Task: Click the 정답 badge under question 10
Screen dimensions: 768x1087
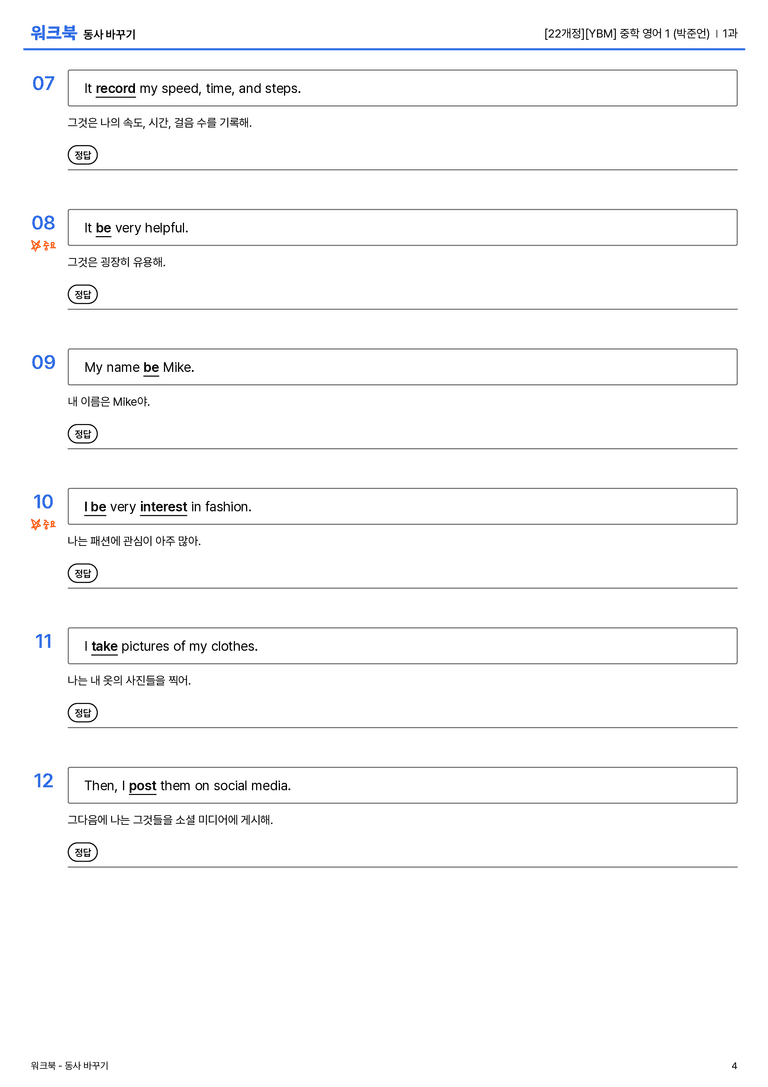Action: pyautogui.click(x=82, y=573)
